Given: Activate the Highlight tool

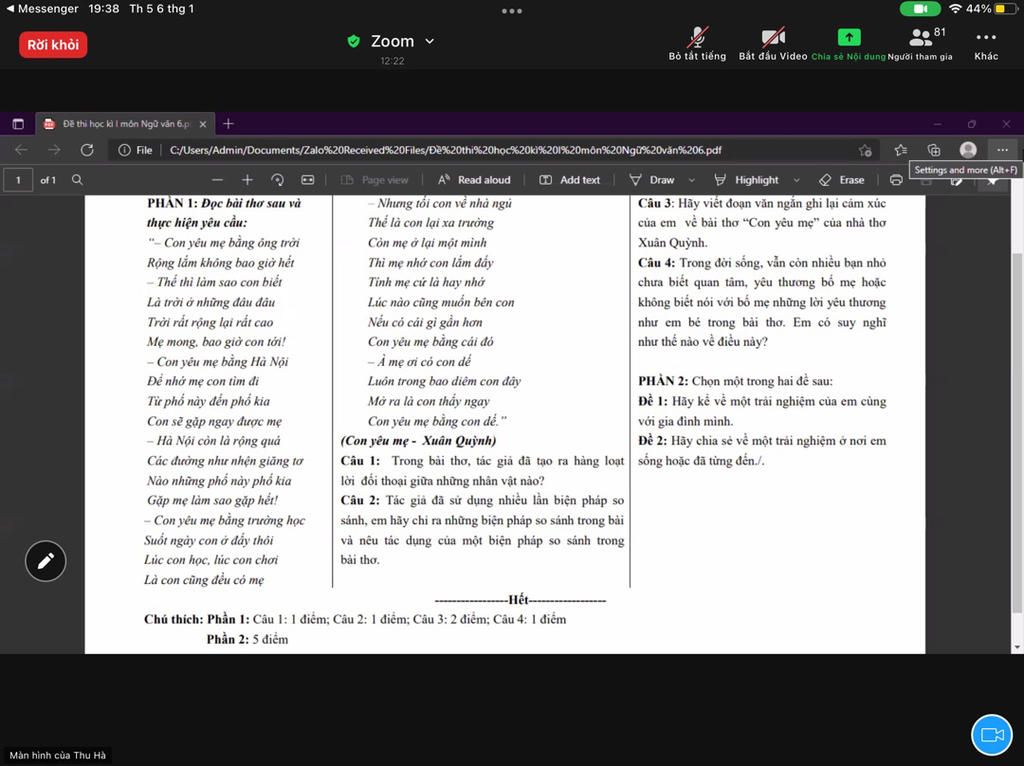Looking at the screenshot, I should [x=746, y=180].
